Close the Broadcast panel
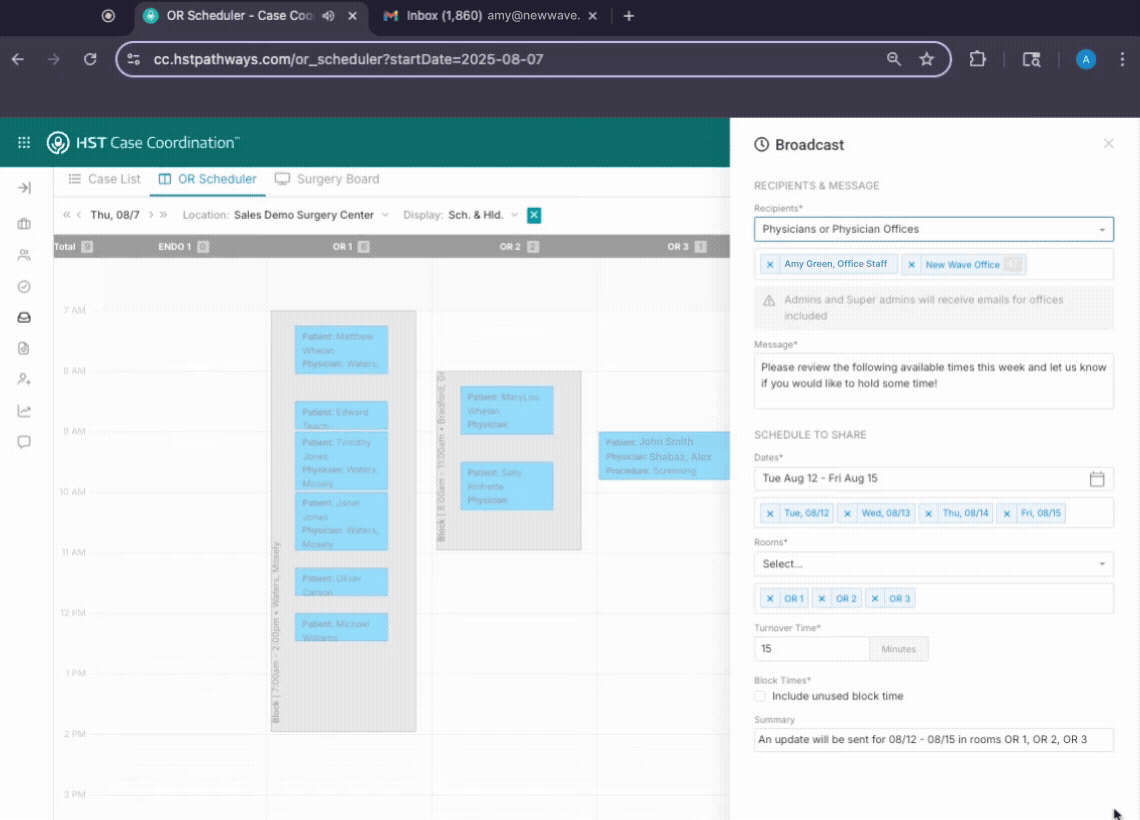 tap(1108, 144)
